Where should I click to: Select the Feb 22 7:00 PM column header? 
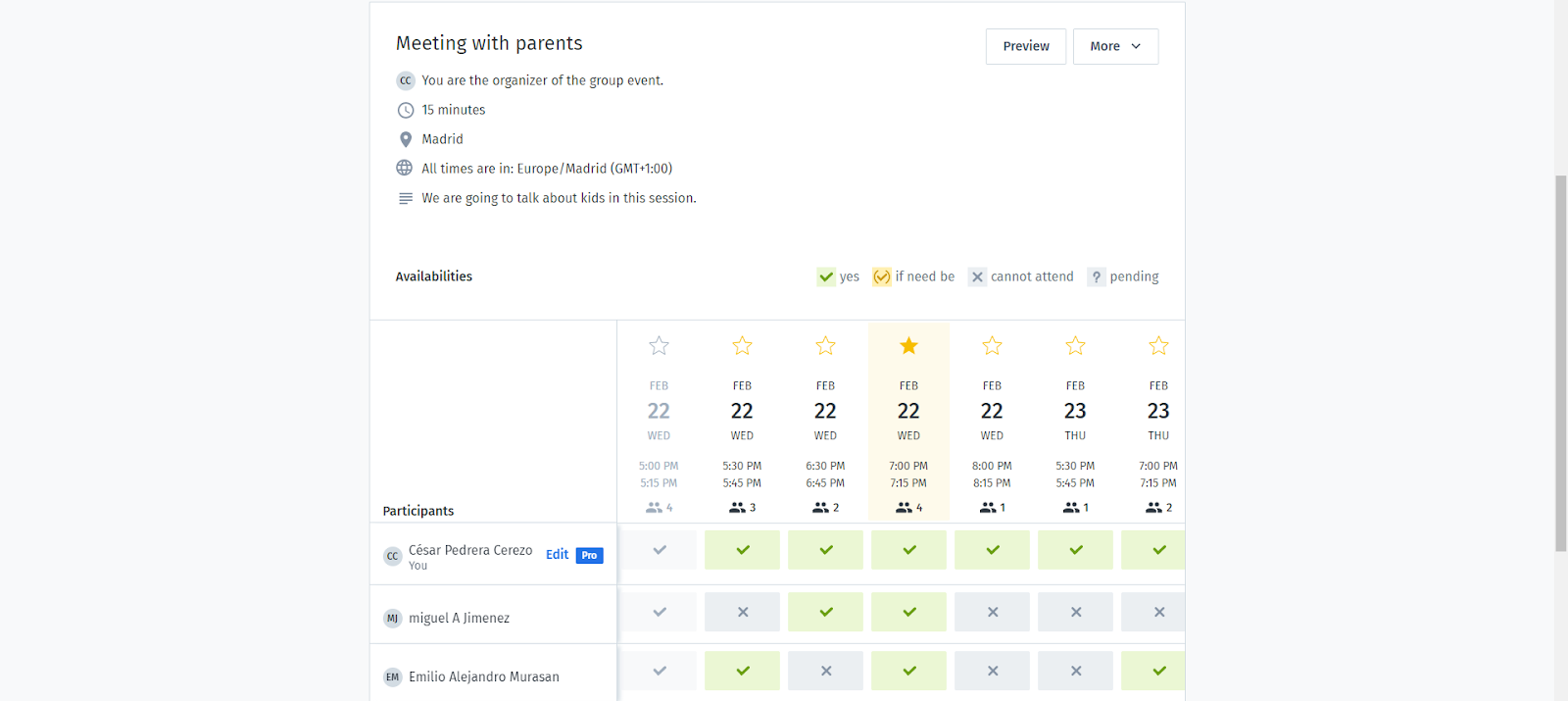tap(908, 411)
